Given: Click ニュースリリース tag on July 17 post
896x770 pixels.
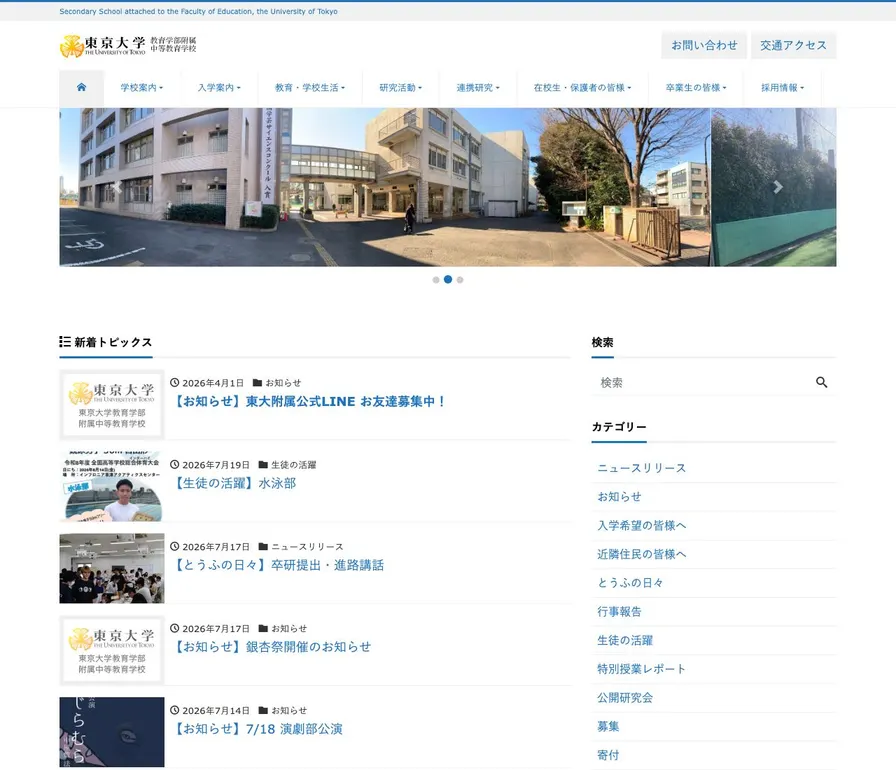Looking at the screenshot, I should [x=307, y=547].
